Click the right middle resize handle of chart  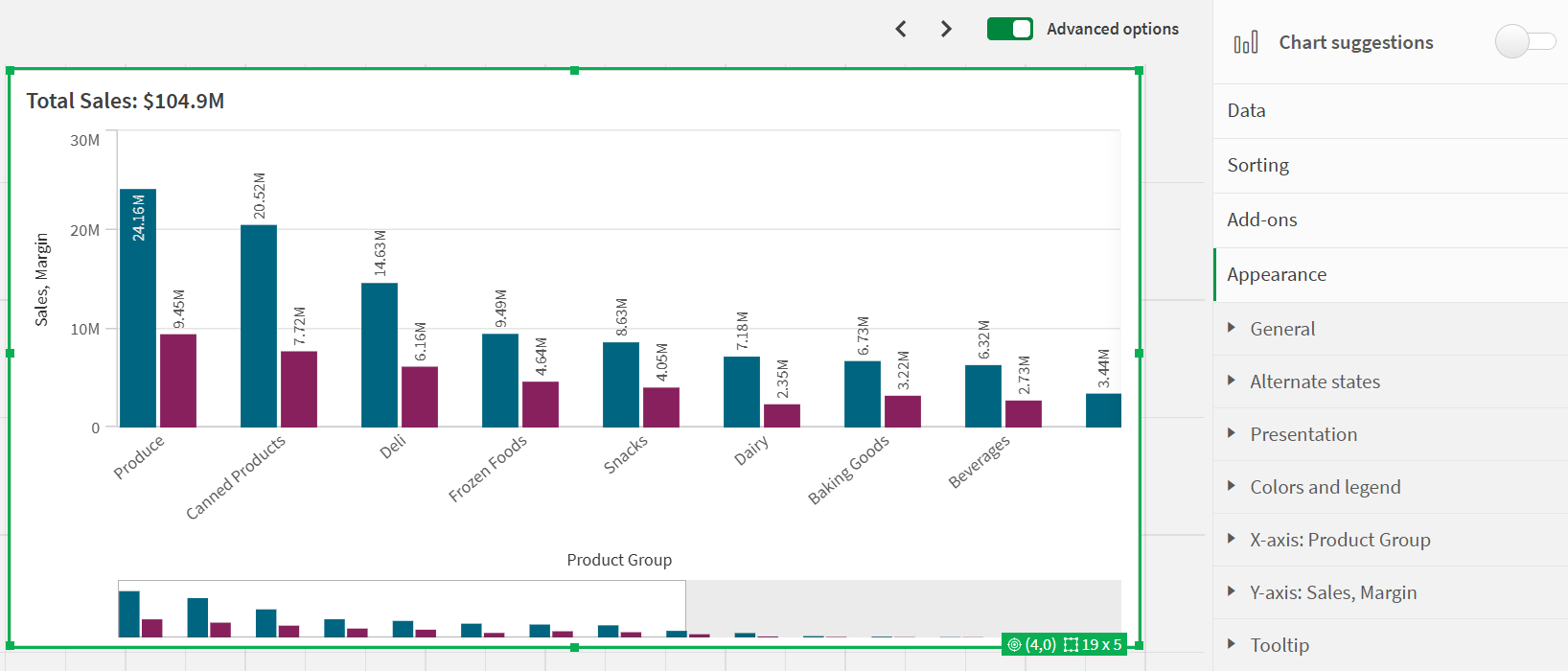[x=1139, y=354]
